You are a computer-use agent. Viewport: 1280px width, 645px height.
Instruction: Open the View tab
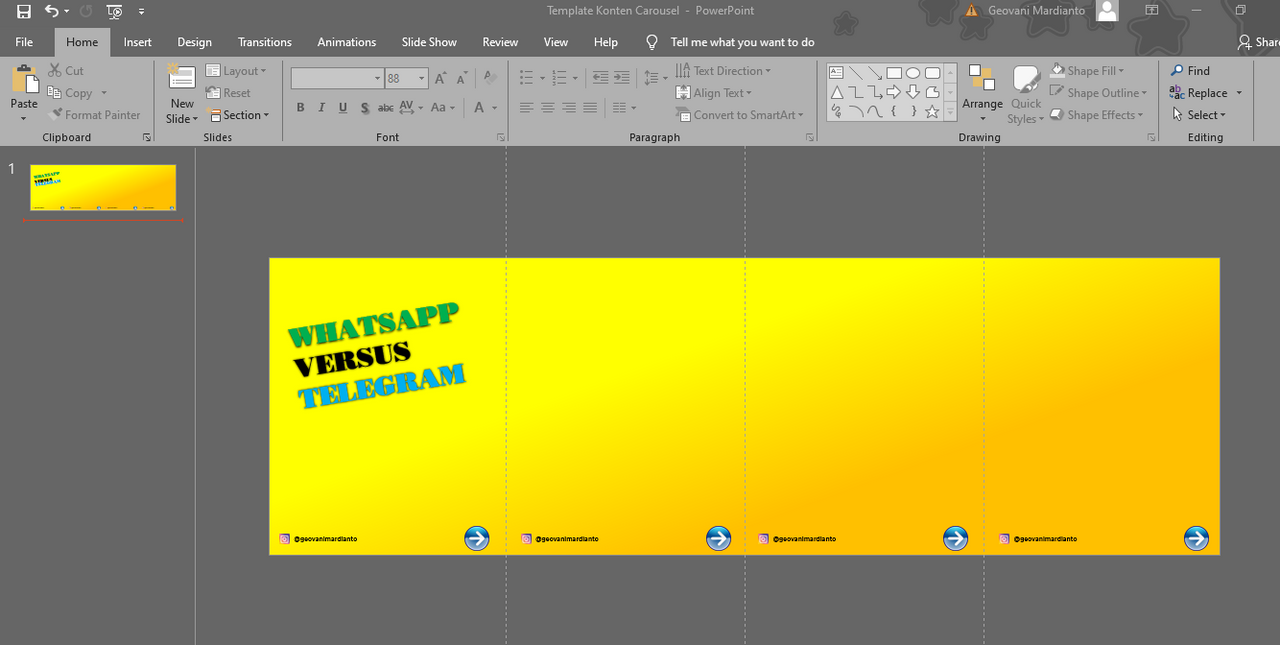556,42
